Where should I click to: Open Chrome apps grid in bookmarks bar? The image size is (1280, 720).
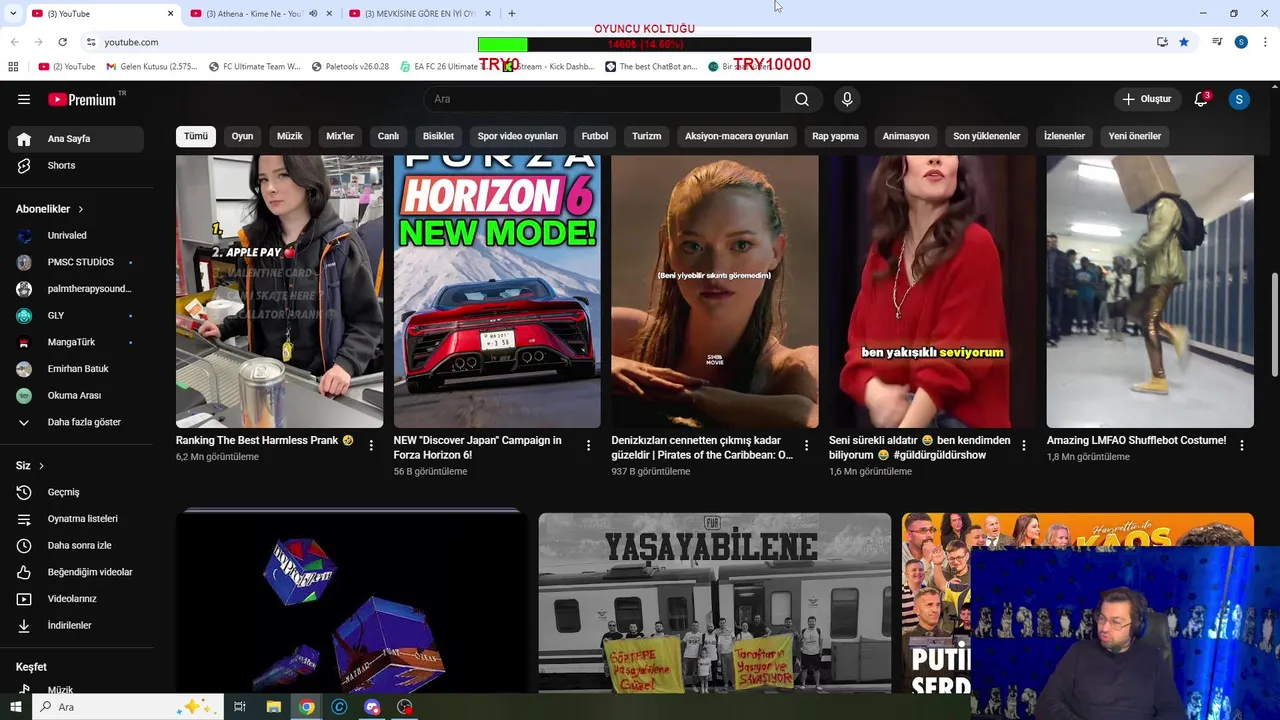[13, 67]
